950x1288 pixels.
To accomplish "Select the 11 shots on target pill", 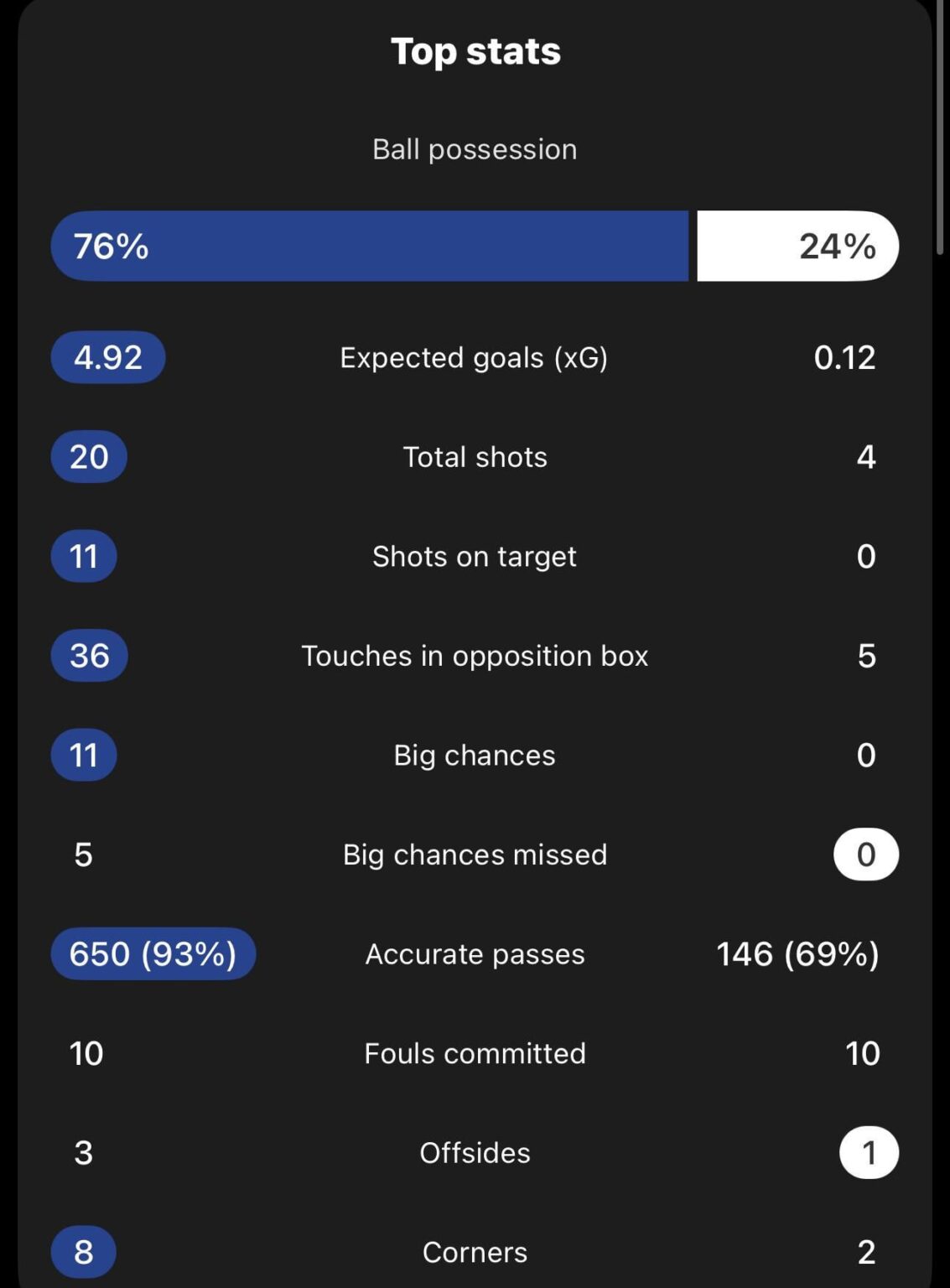I will point(84,555).
